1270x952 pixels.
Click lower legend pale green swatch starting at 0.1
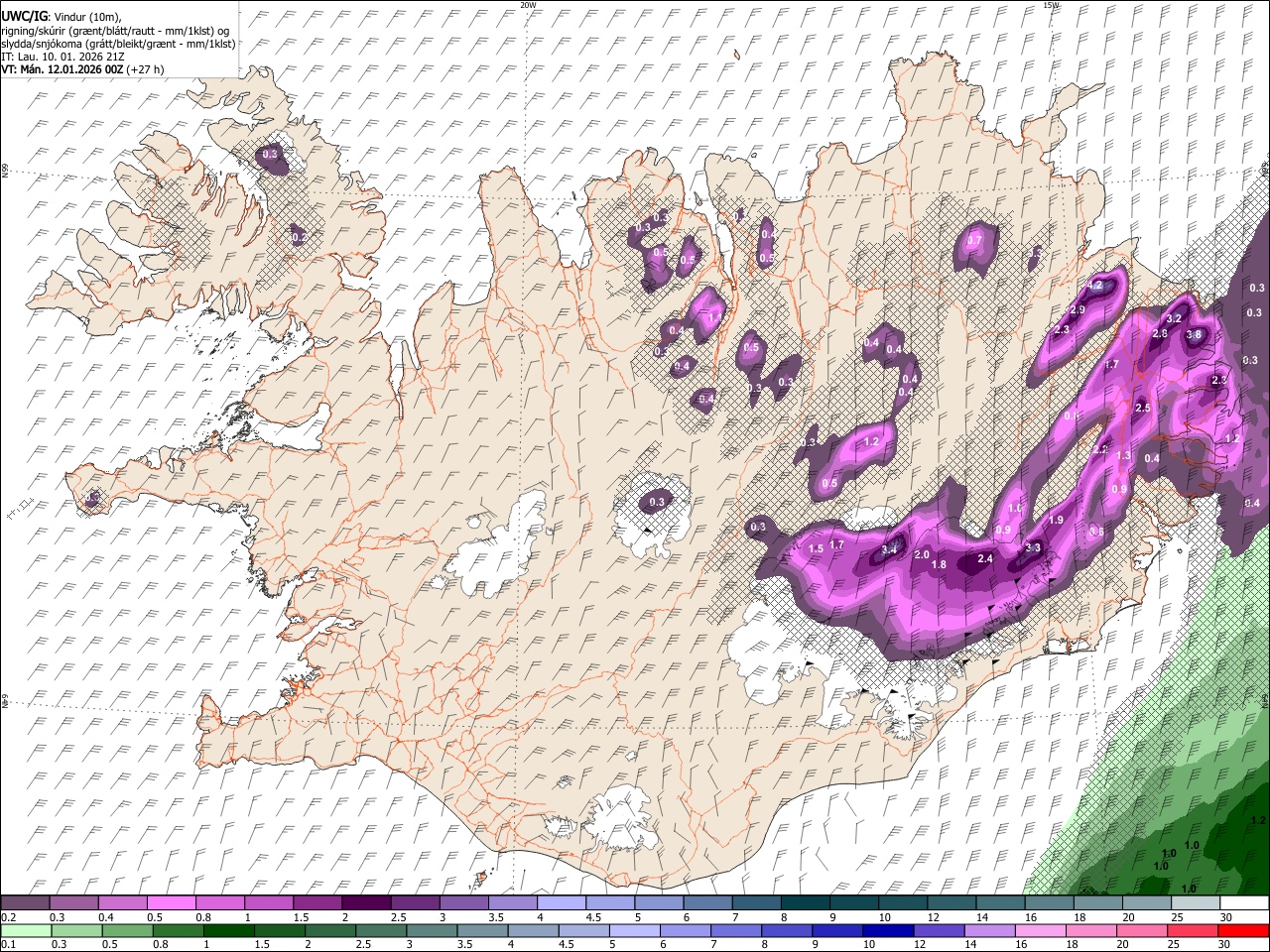tap(27, 930)
